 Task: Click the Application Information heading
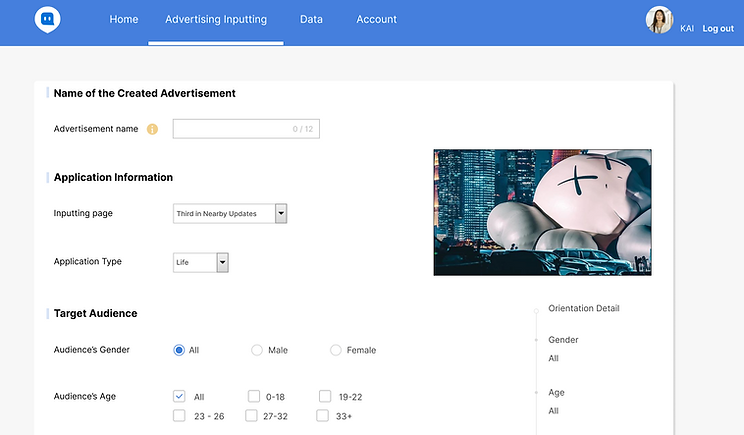click(x=113, y=177)
